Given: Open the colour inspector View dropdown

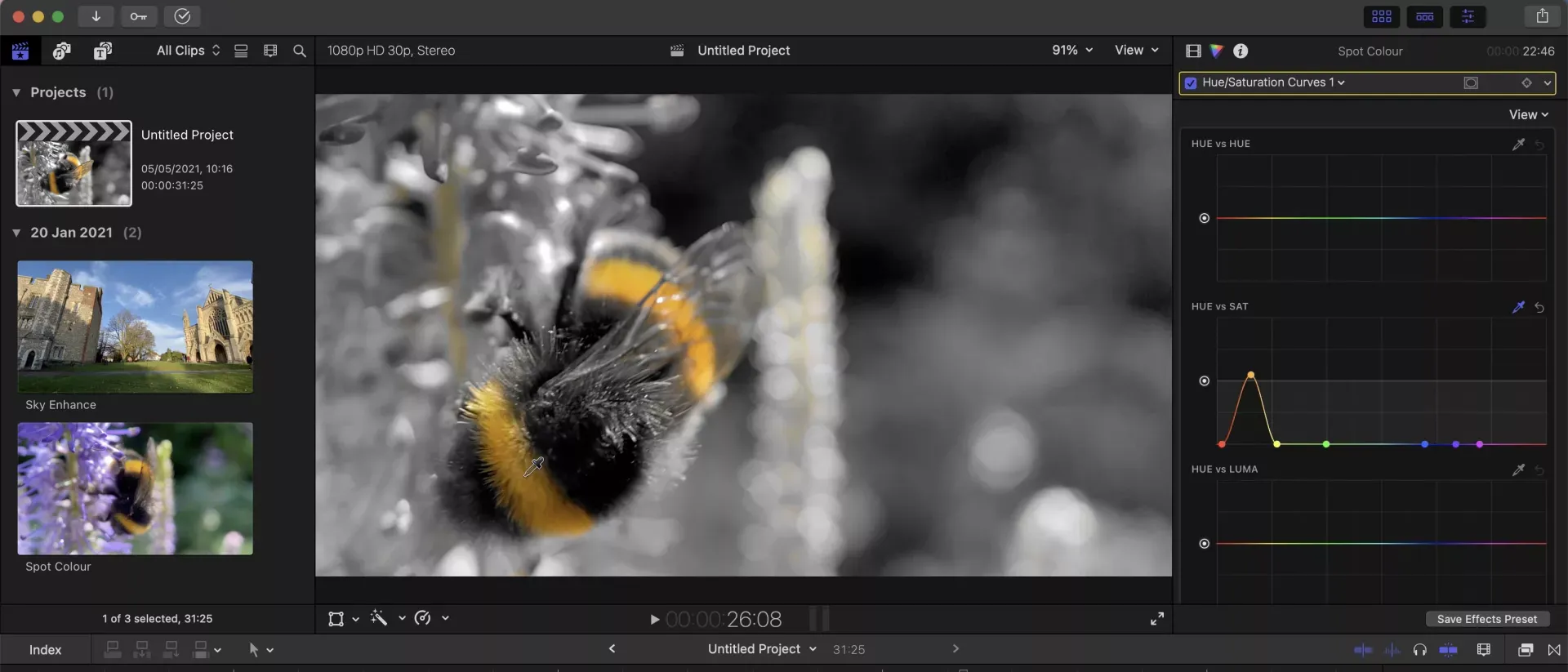Looking at the screenshot, I should 1529,115.
